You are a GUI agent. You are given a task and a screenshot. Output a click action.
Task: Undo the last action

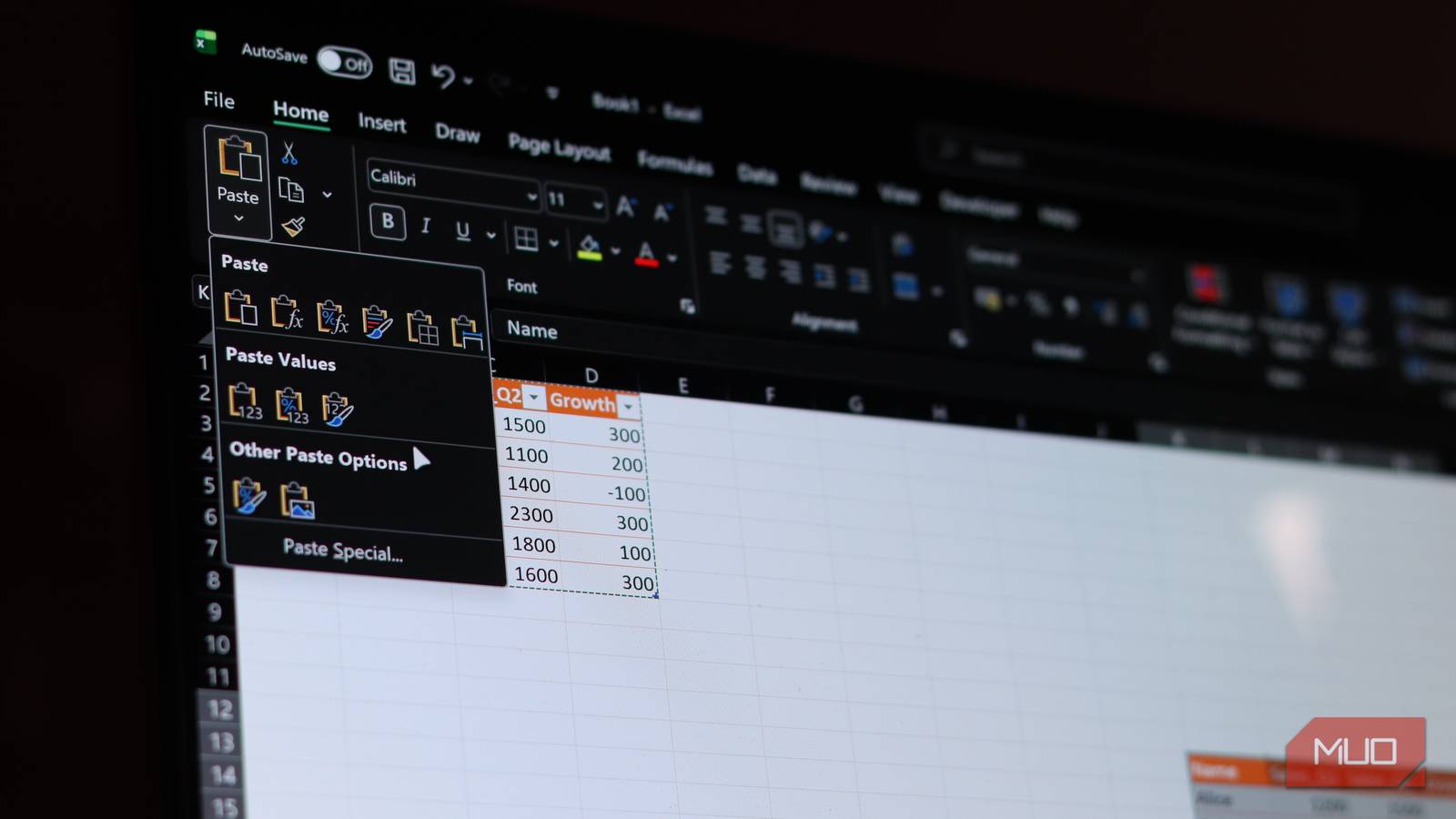click(x=443, y=76)
